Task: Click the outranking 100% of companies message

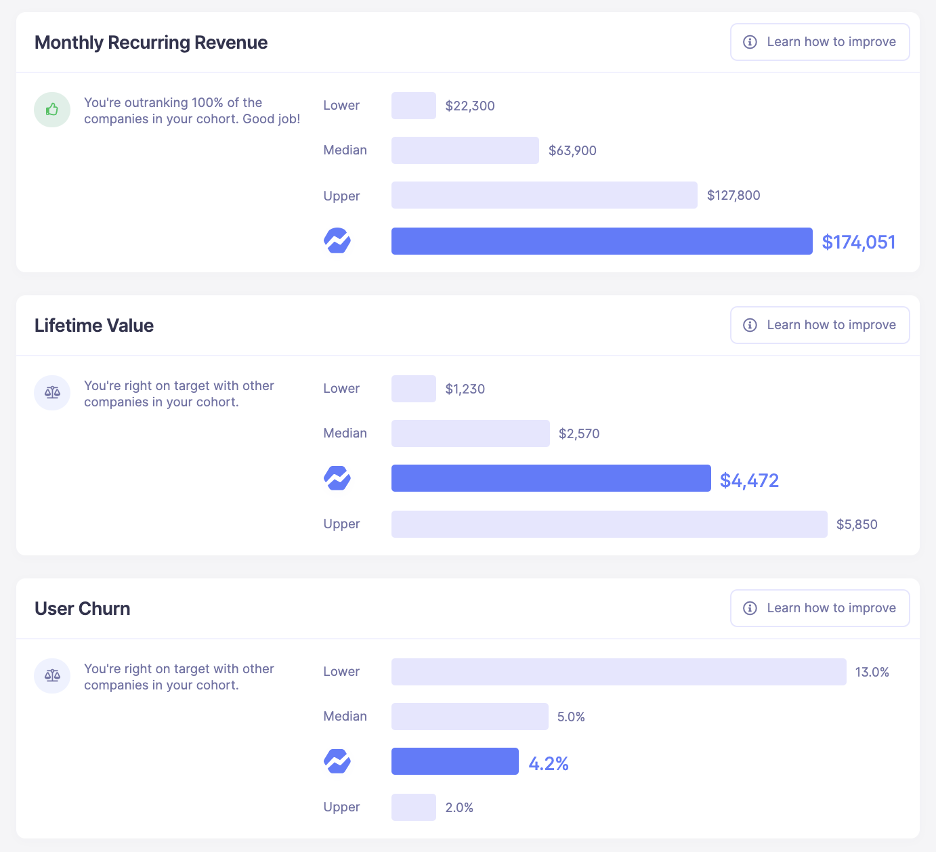Action: pyautogui.click(x=192, y=110)
